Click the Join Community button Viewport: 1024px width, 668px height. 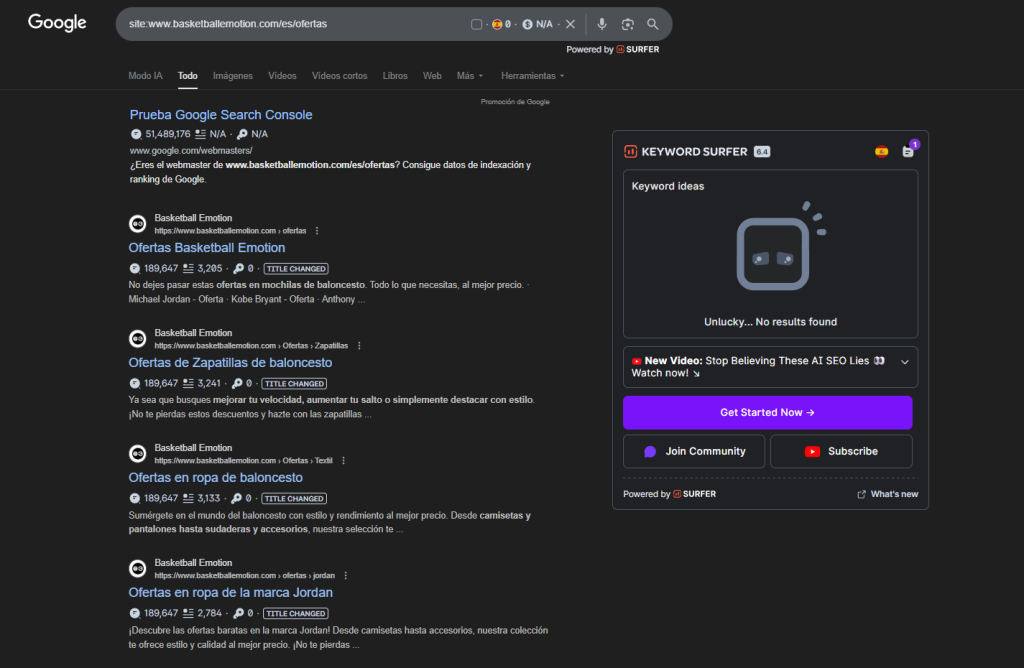695,451
